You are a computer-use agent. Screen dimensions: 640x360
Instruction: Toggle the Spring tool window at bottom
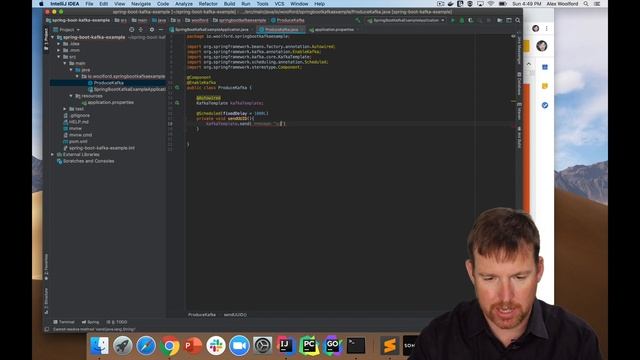click(x=90, y=322)
